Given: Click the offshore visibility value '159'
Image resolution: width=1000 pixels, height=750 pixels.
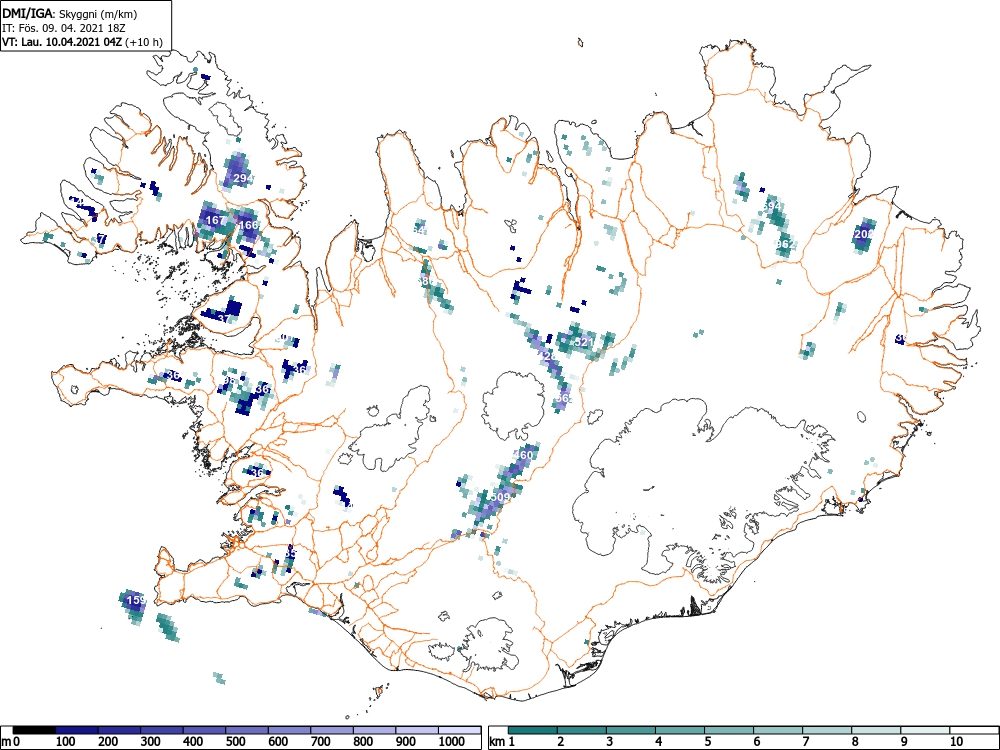Looking at the screenshot, I should click(136, 600).
